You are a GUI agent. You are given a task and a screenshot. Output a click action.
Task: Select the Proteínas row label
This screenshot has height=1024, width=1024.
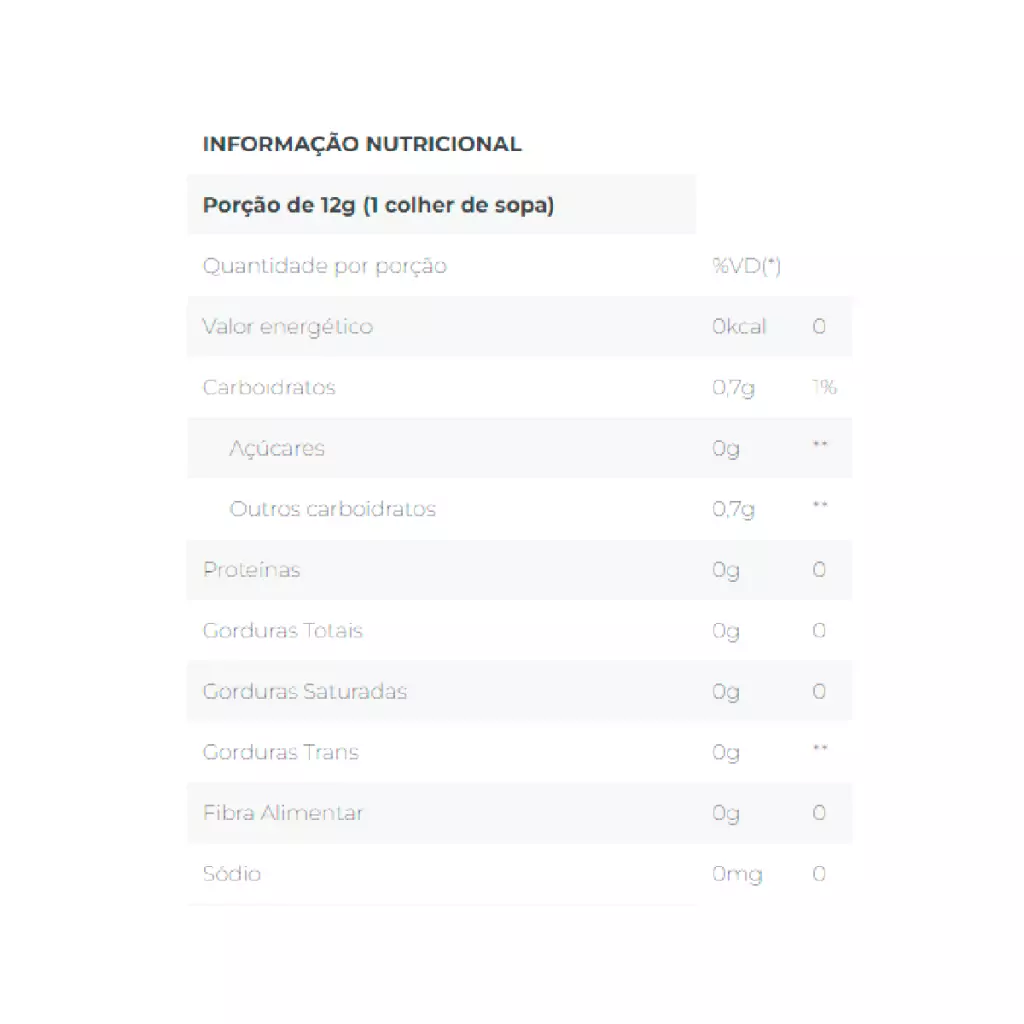[x=251, y=570]
